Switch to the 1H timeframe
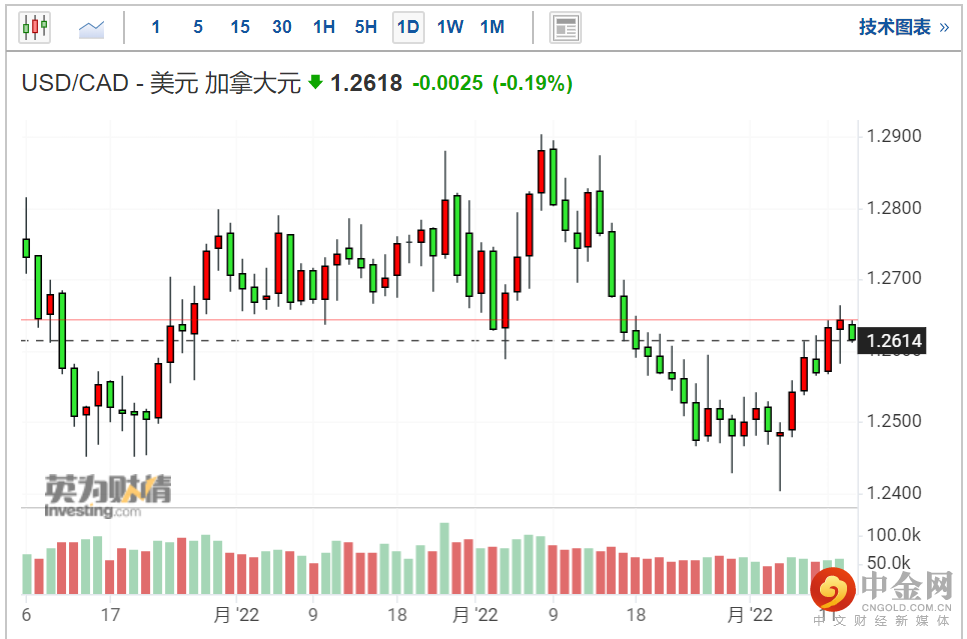 [324, 27]
